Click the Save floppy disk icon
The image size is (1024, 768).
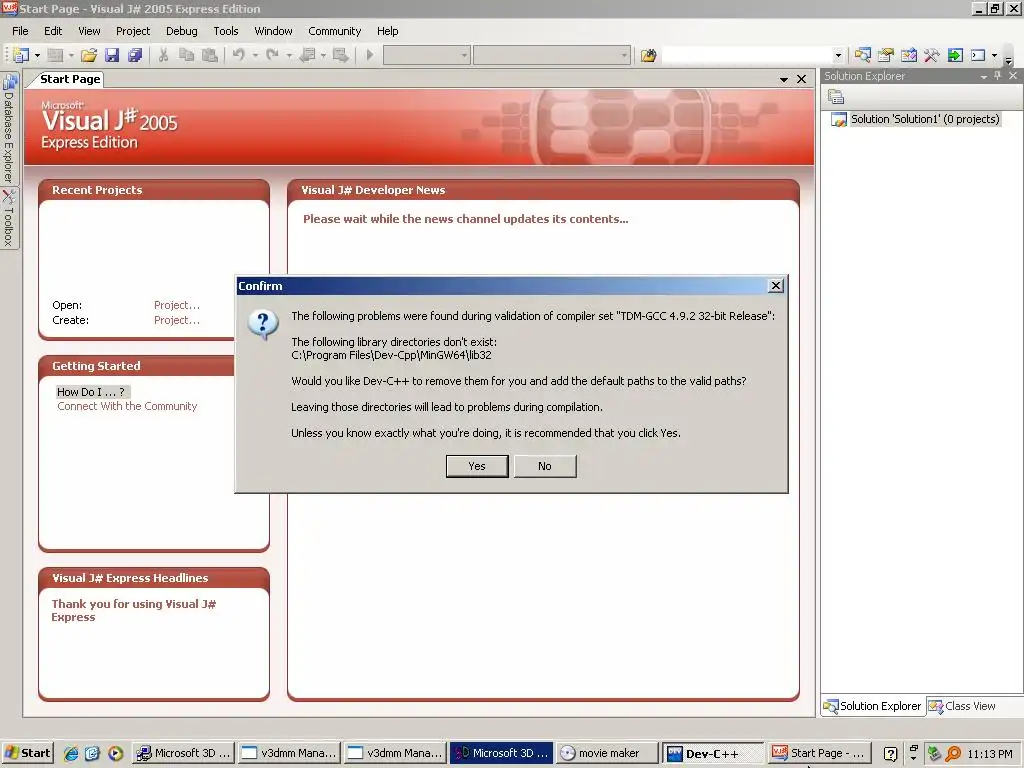coord(112,56)
